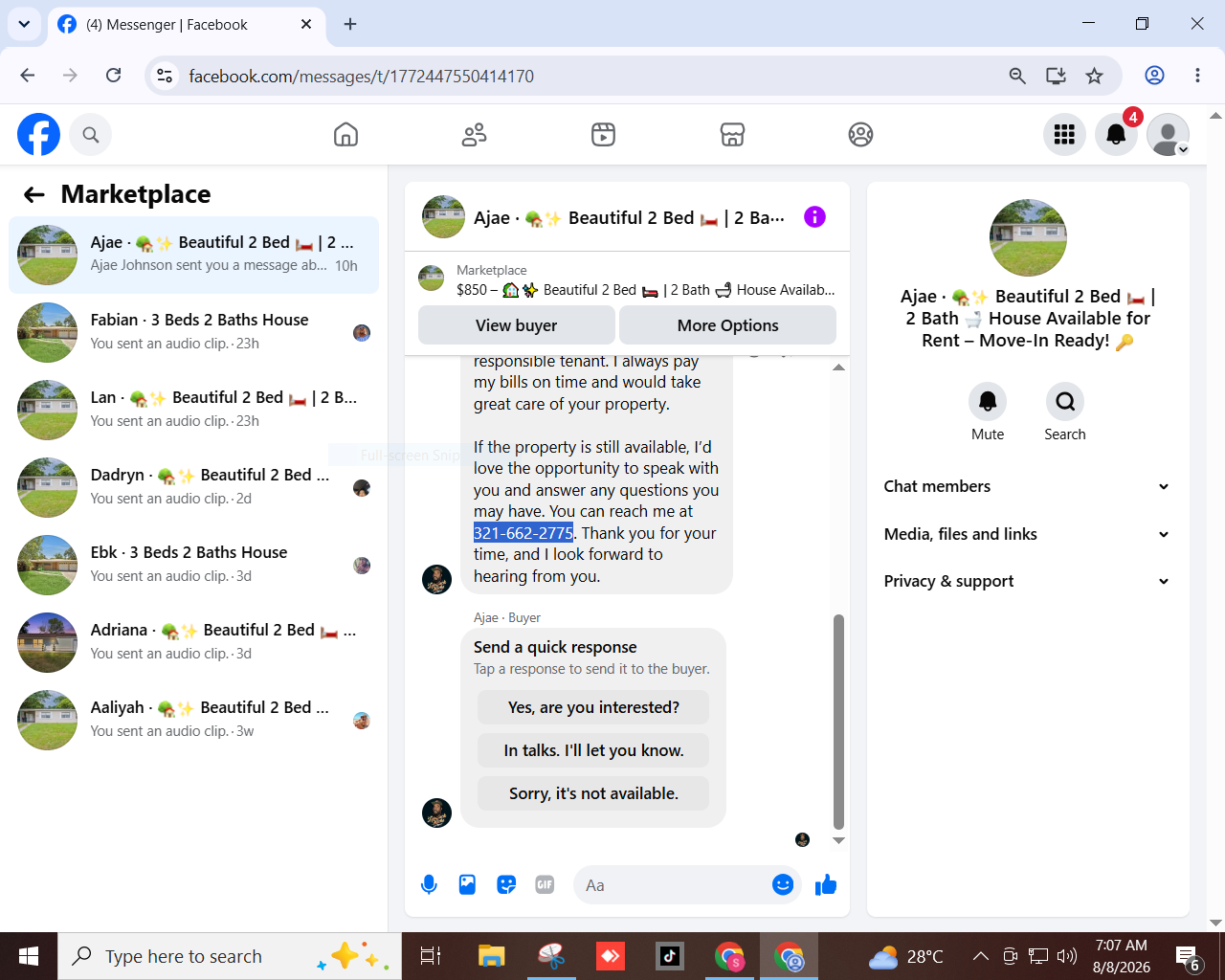Open TikTok from the taskbar
The image size is (1225, 980).
click(670, 956)
